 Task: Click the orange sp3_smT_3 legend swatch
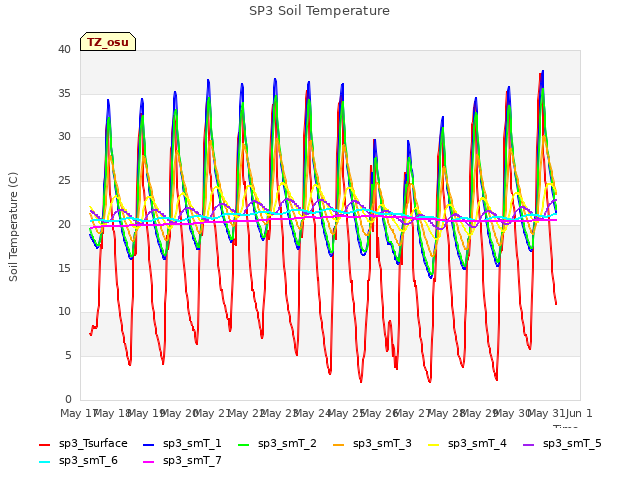[x=339, y=444]
